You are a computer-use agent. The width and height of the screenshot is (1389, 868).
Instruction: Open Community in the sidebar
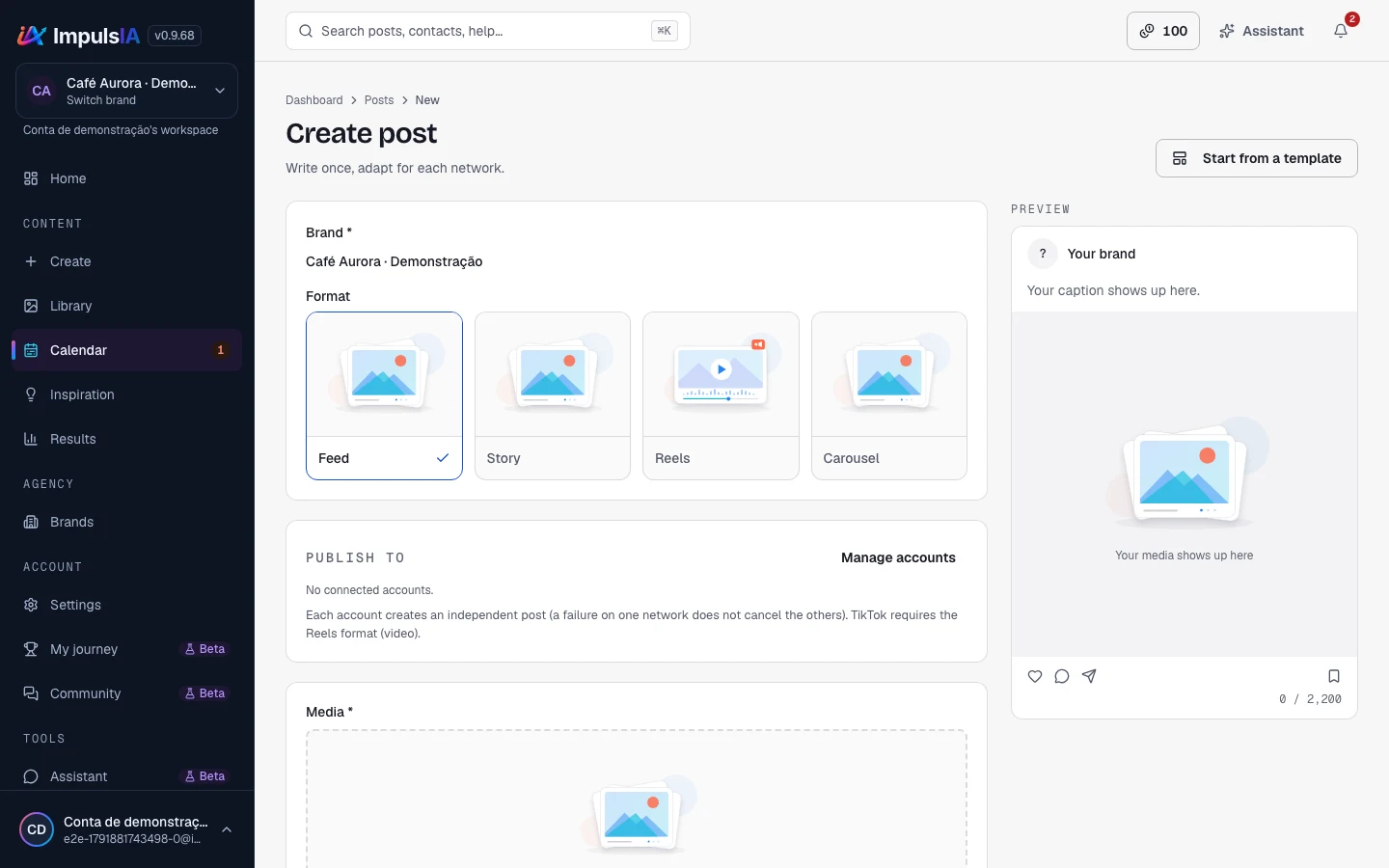(x=126, y=693)
